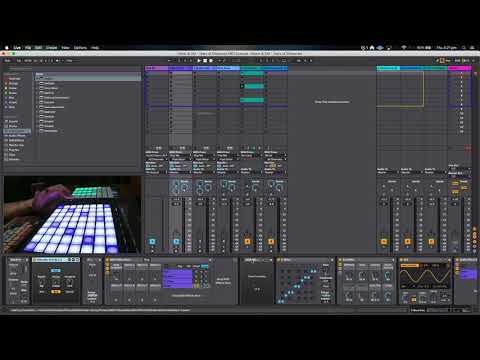Viewport: 480px width, 360px height.
Task: Toggle the metronome in the control bar
Action: tap(58, 61)
